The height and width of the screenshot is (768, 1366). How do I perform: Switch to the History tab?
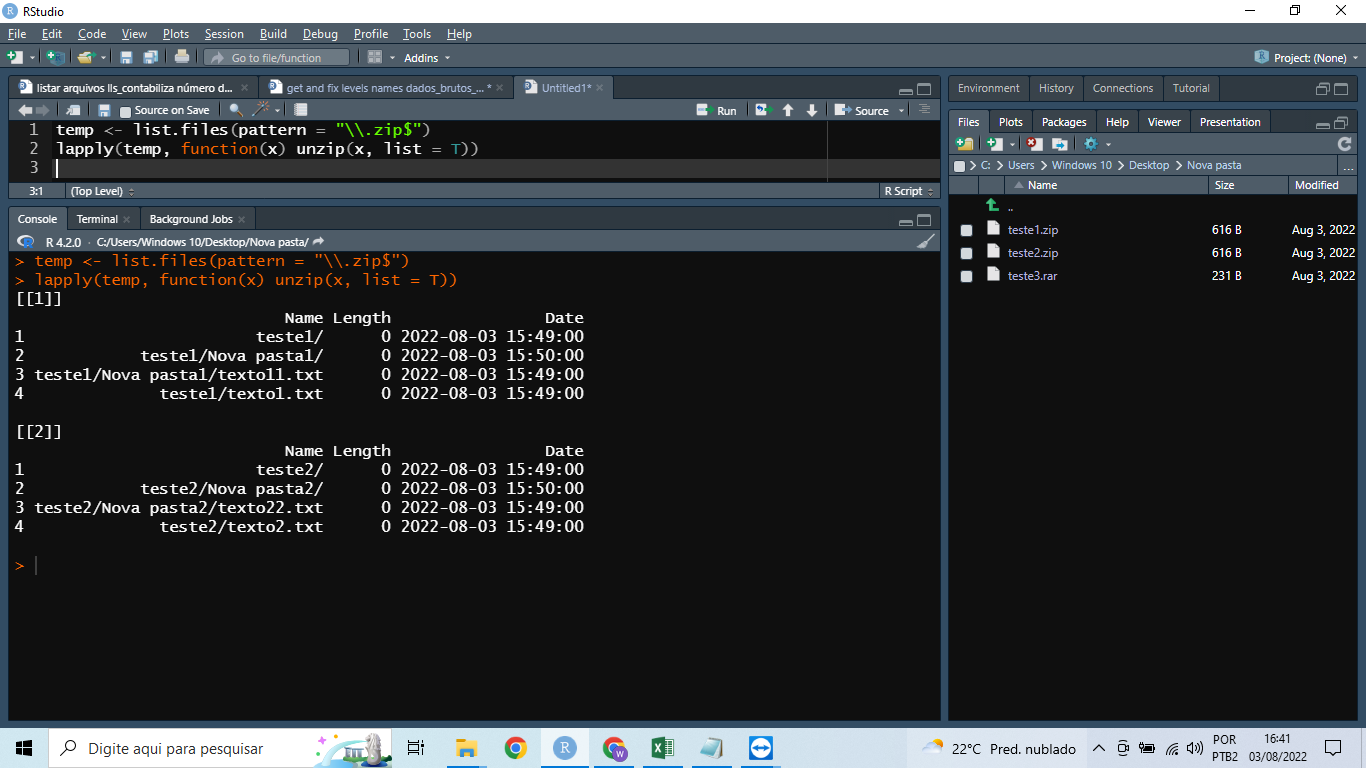tap(1056, 88)
